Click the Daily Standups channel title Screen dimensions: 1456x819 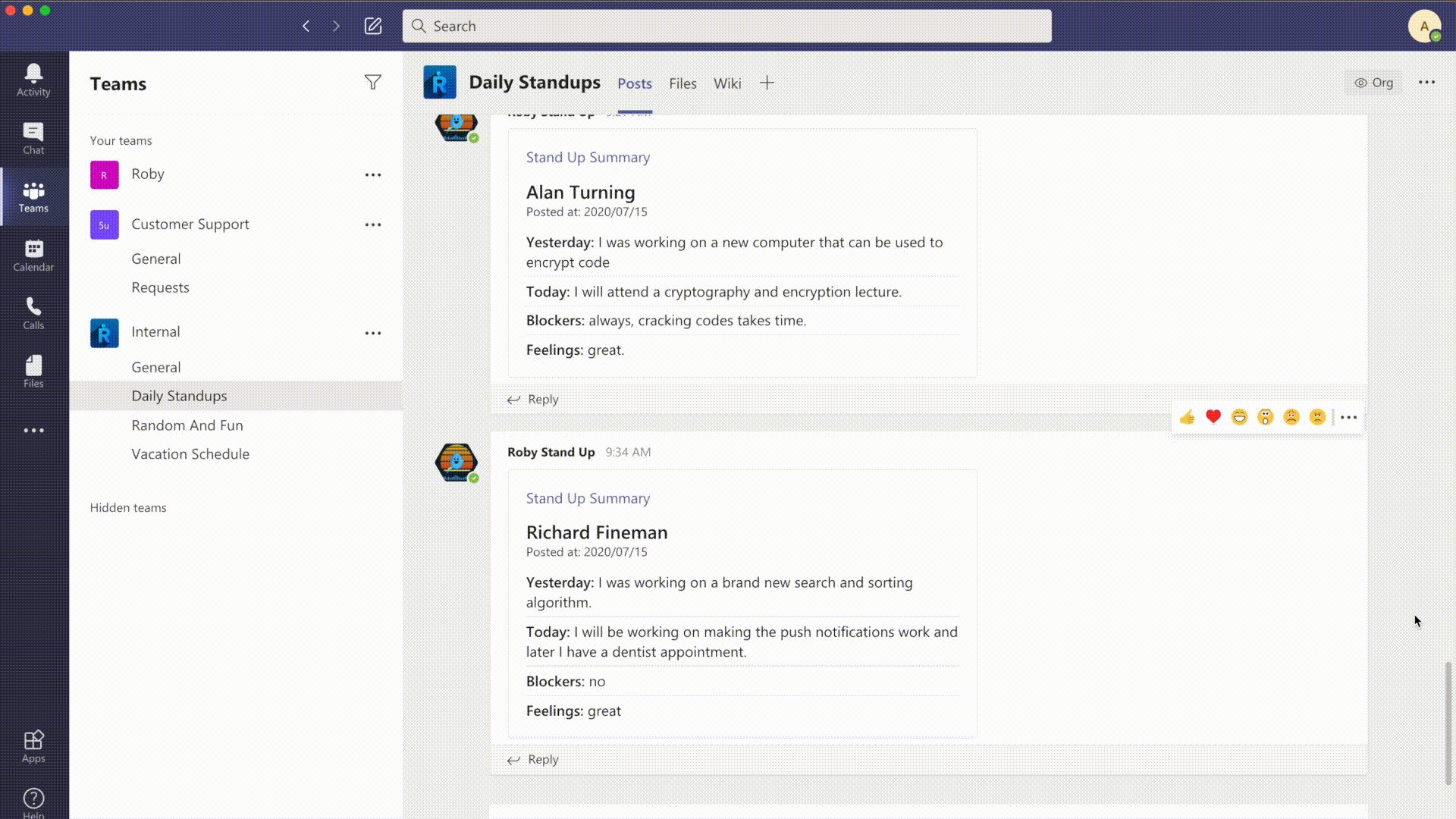click(535, 83)
